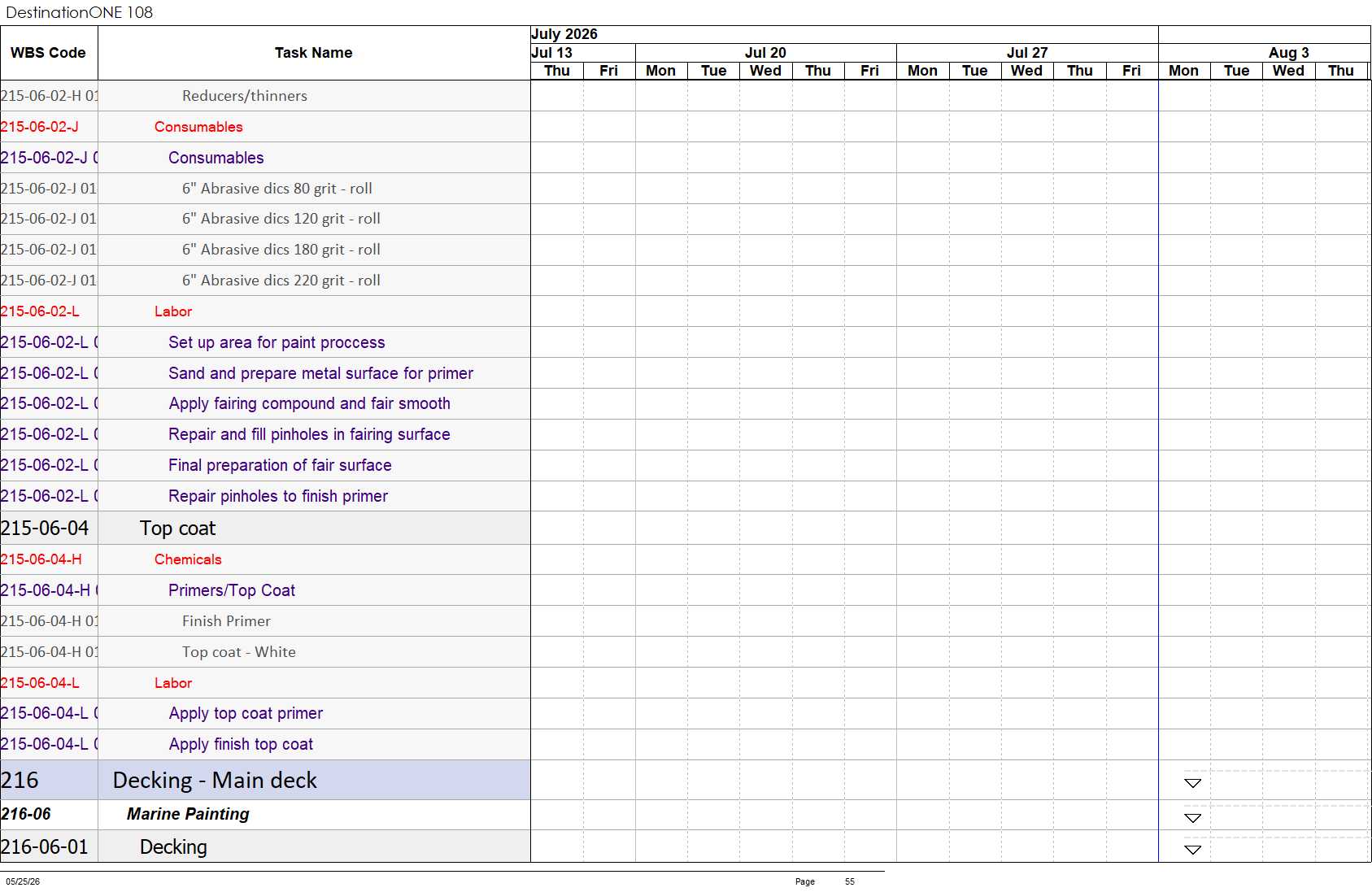Select Apply top coat primer task
The image size is (1372, 892).
pyautogui.click(x=246, y=713)
